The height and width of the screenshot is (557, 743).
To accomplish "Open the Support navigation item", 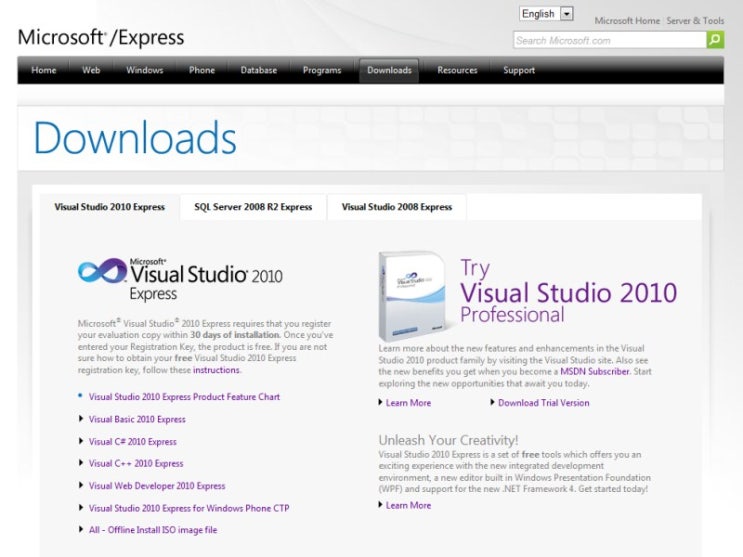I will 519,70.
